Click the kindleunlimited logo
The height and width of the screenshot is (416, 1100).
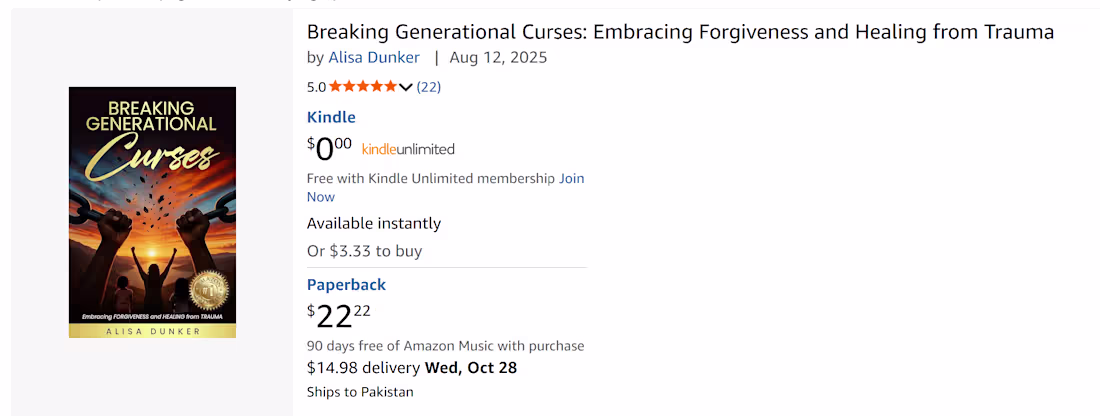(408, 149)
